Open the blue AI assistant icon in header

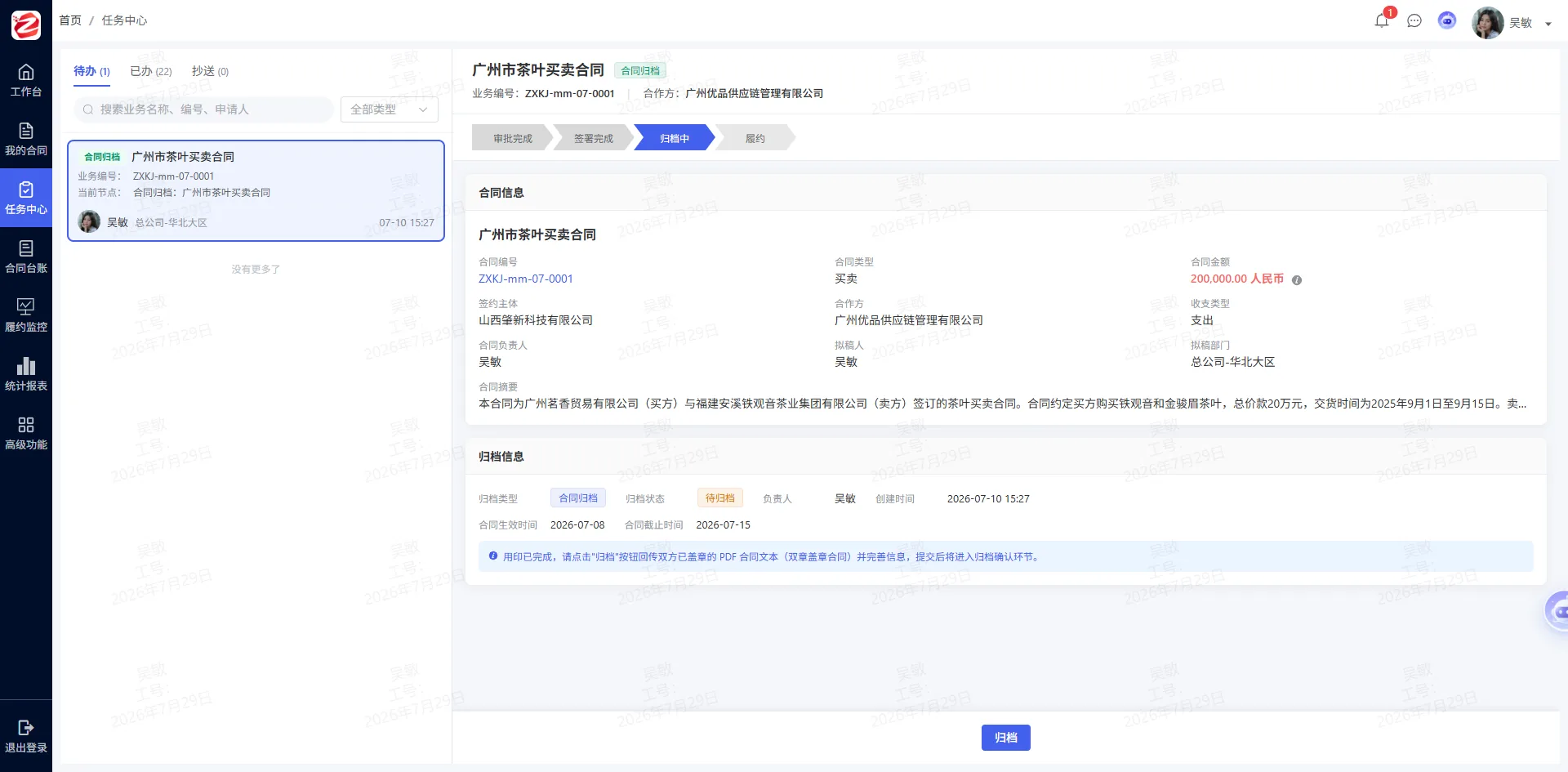tap(1447, 20)
